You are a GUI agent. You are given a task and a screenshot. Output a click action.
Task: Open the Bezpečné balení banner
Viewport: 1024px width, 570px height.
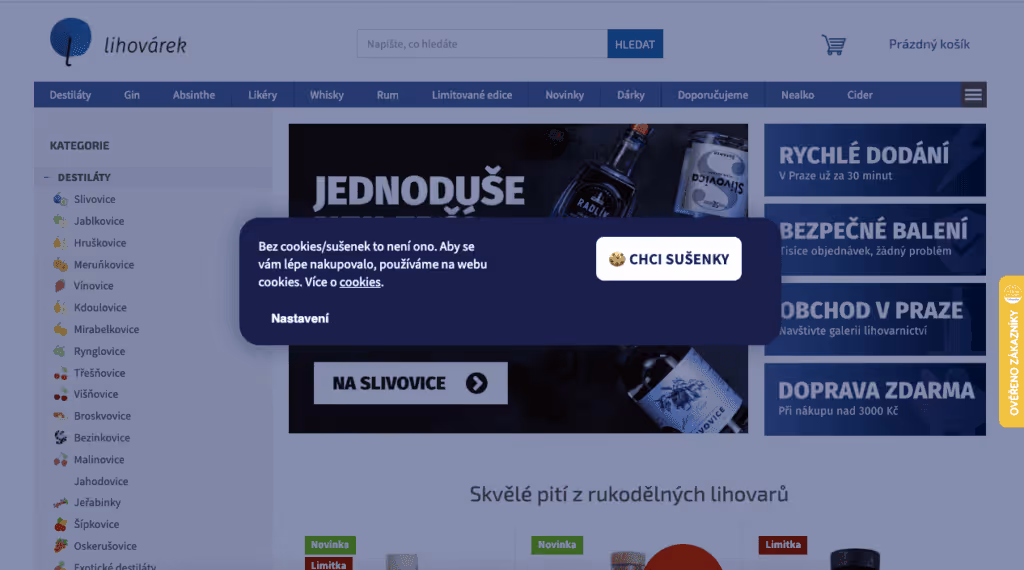coord(875,240)
